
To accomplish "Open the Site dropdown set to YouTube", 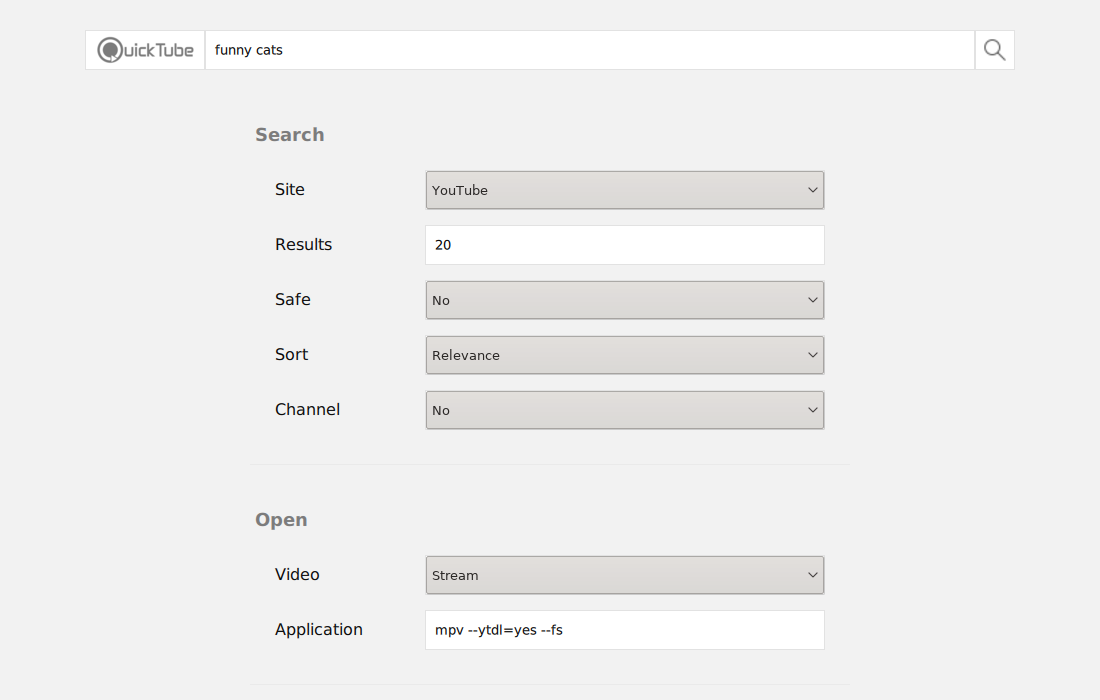I will click(624, 190).
